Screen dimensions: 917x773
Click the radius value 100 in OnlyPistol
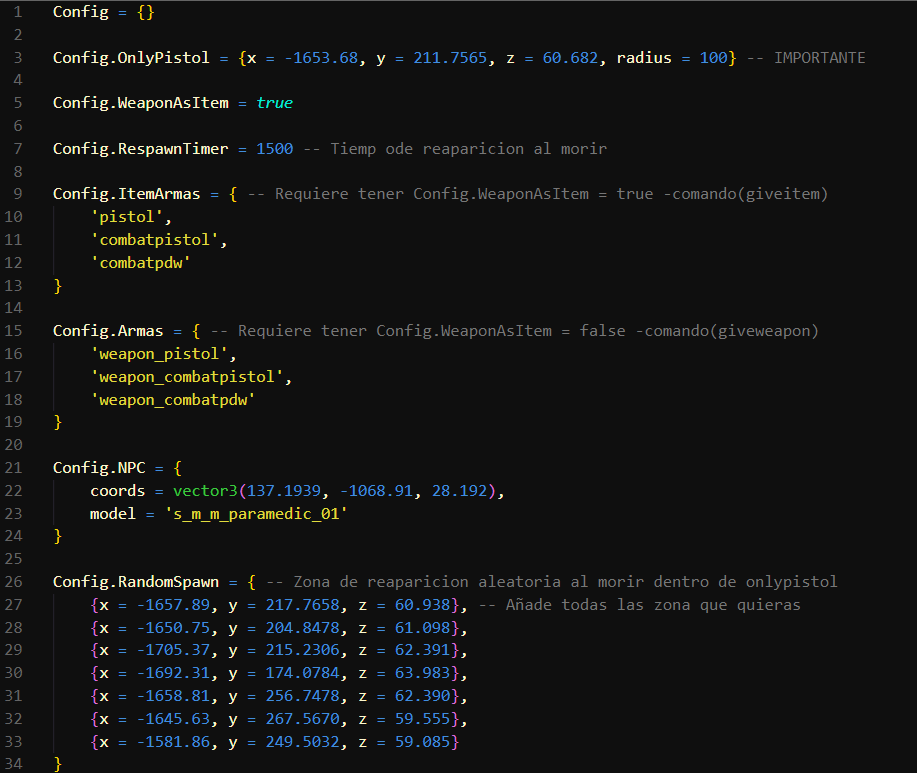[x=713, y=58]
